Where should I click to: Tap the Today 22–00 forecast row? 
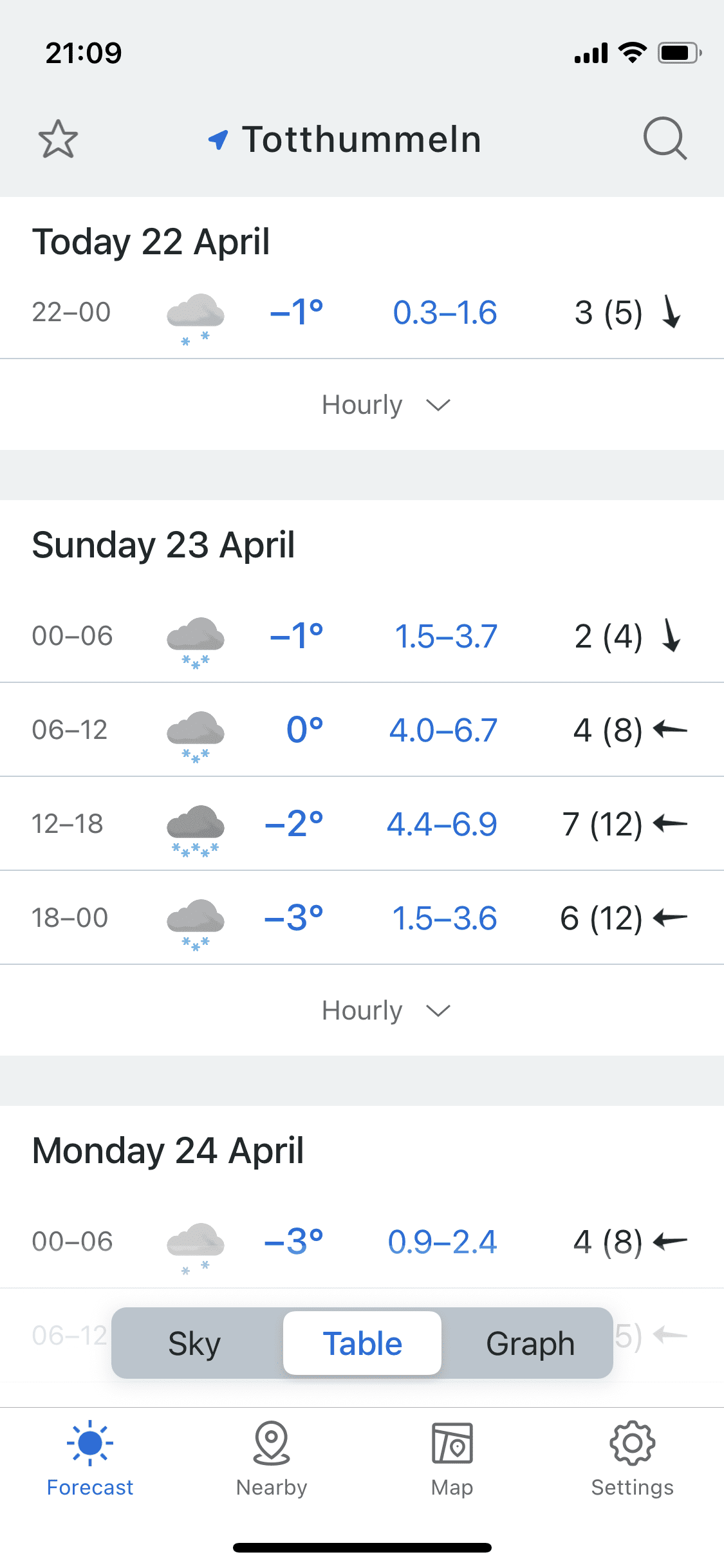[x=362, y=313]
